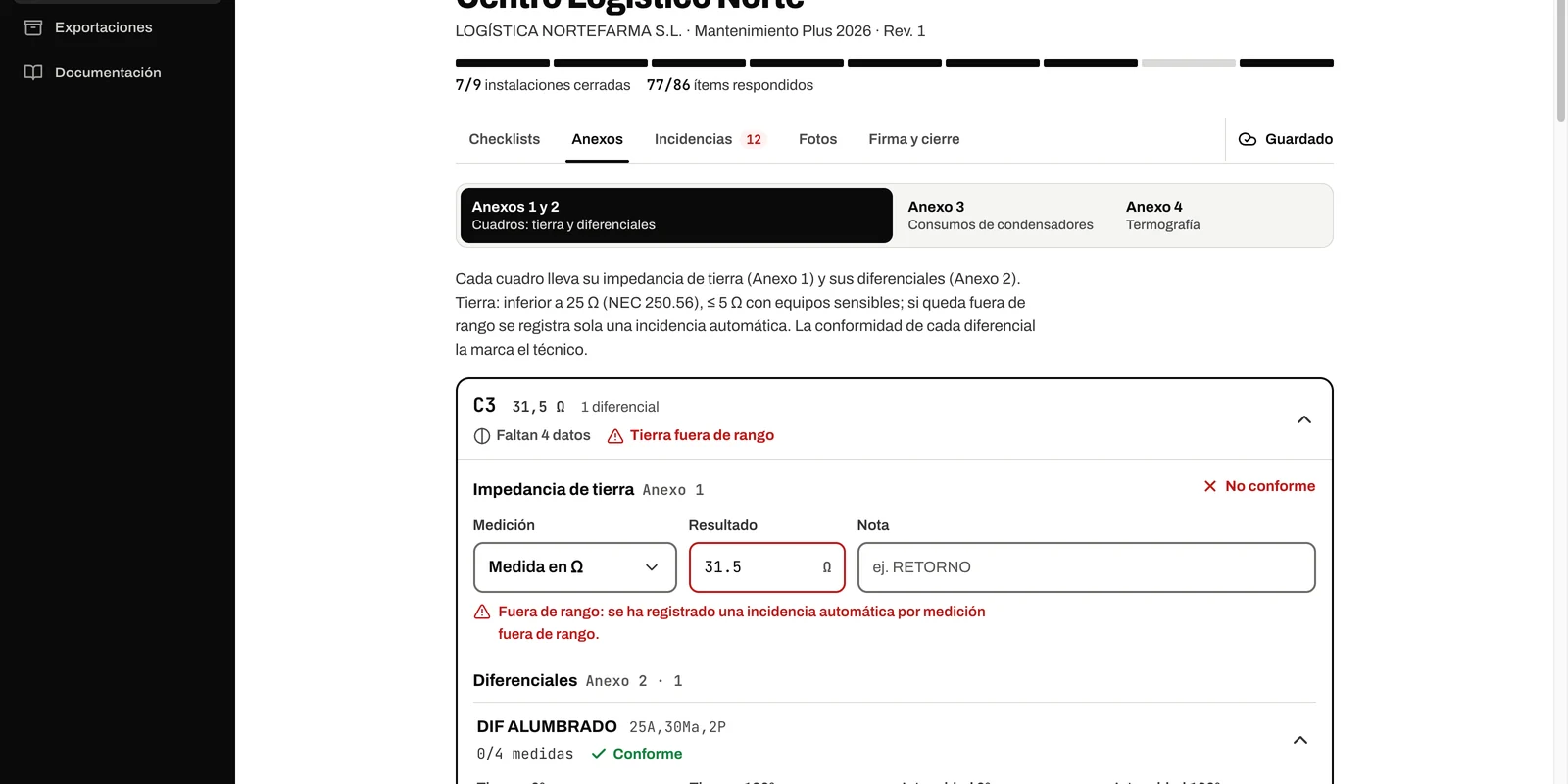Focus the Nota input field
Screen dimensions: 1568x784
1087,567
